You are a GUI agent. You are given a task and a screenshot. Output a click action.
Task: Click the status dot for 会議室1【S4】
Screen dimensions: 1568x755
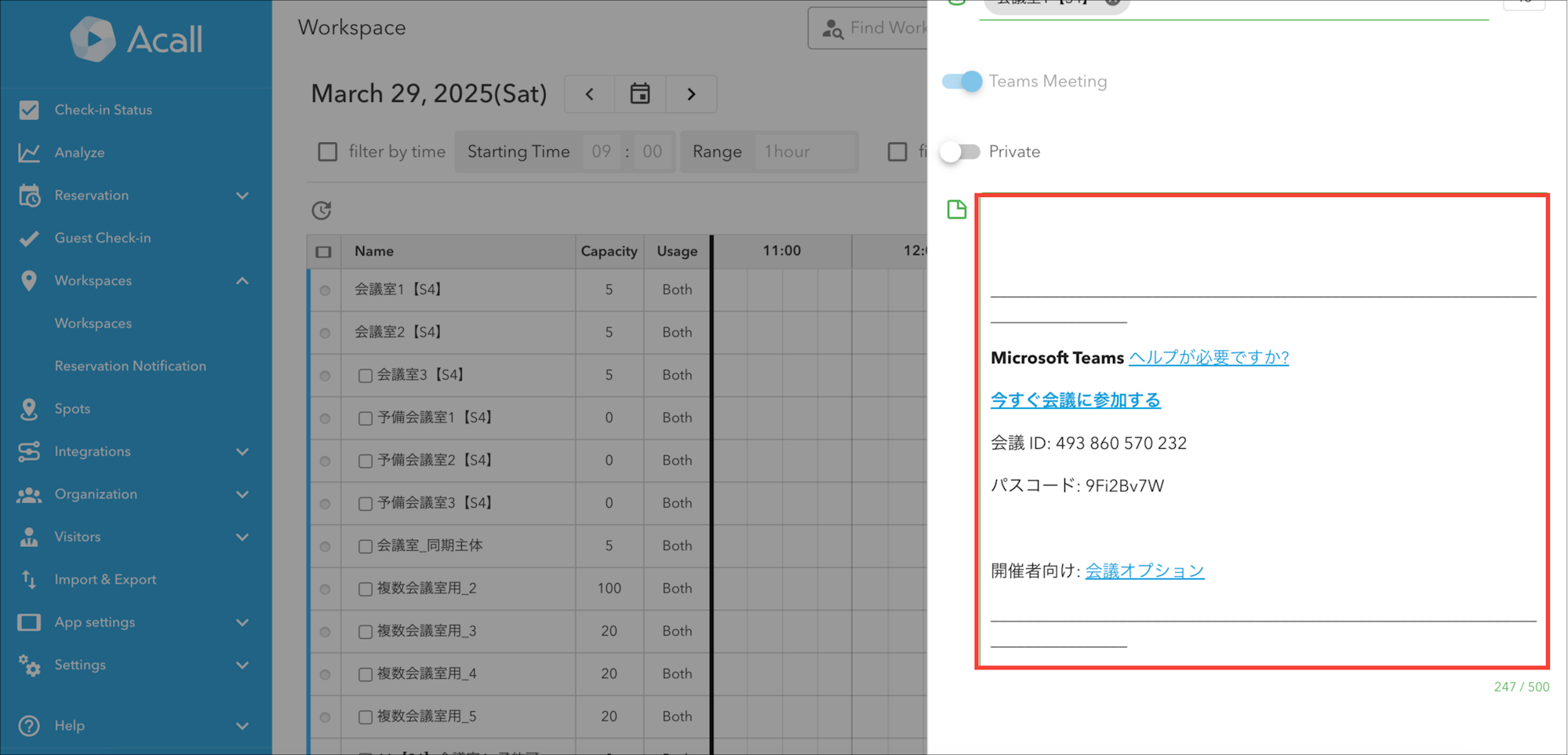[325, 290]
